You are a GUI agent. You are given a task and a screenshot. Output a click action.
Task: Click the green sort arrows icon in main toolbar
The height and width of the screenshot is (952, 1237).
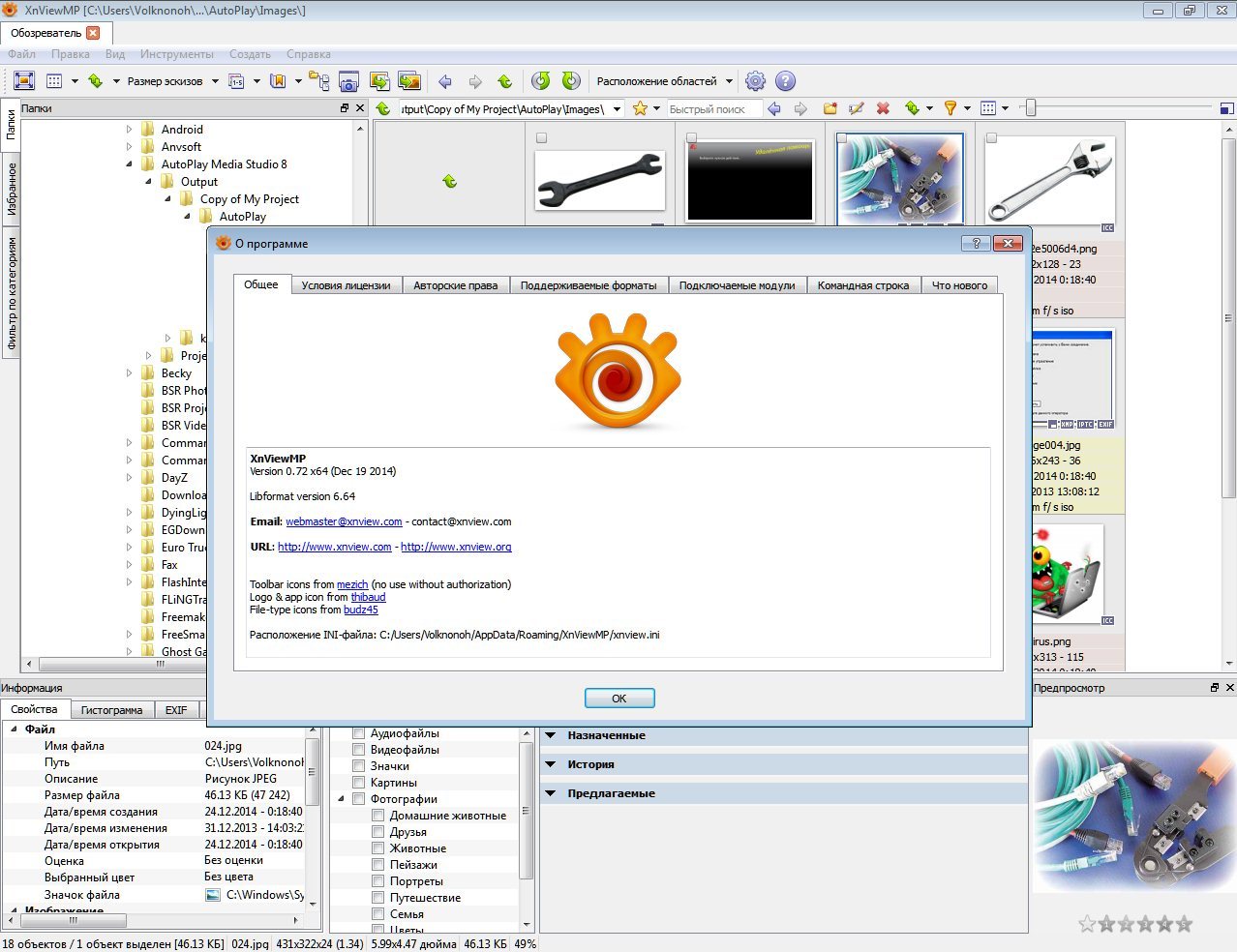[96, 81]
